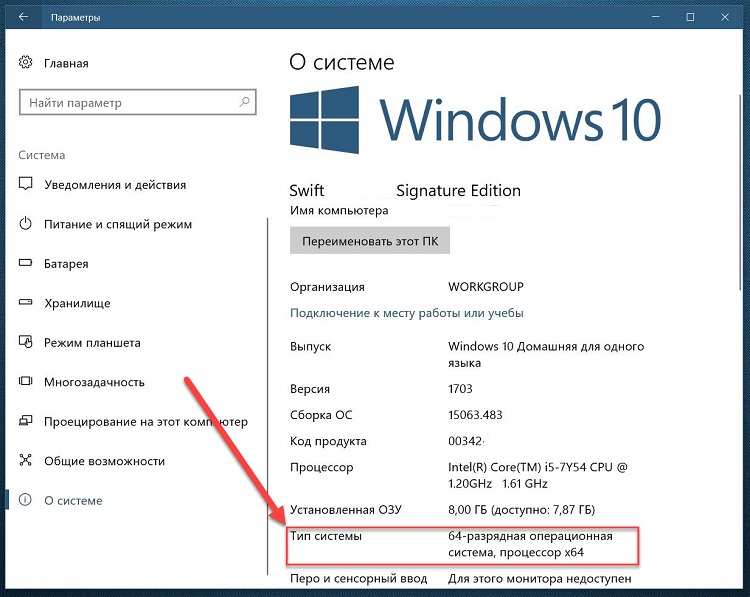
Task: Click the Установленная ОЗУ label
Action: pos(345,510)
